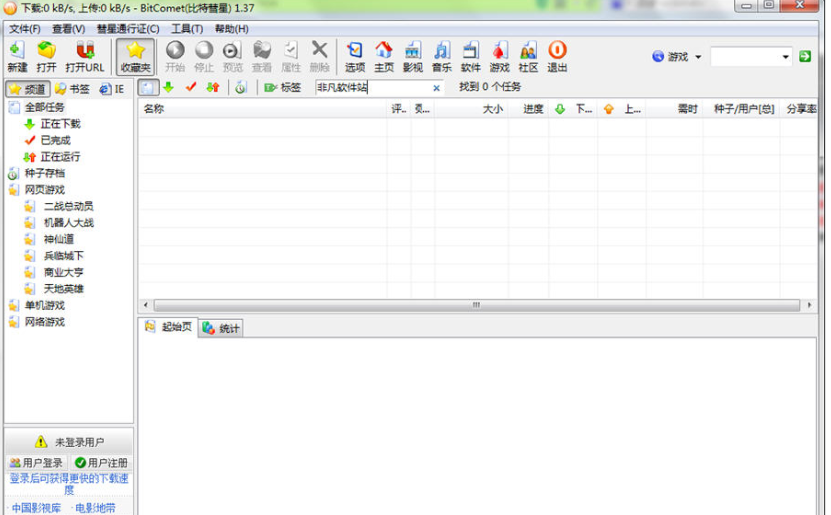Open the 查看(V) menu

tap(68, 29)
